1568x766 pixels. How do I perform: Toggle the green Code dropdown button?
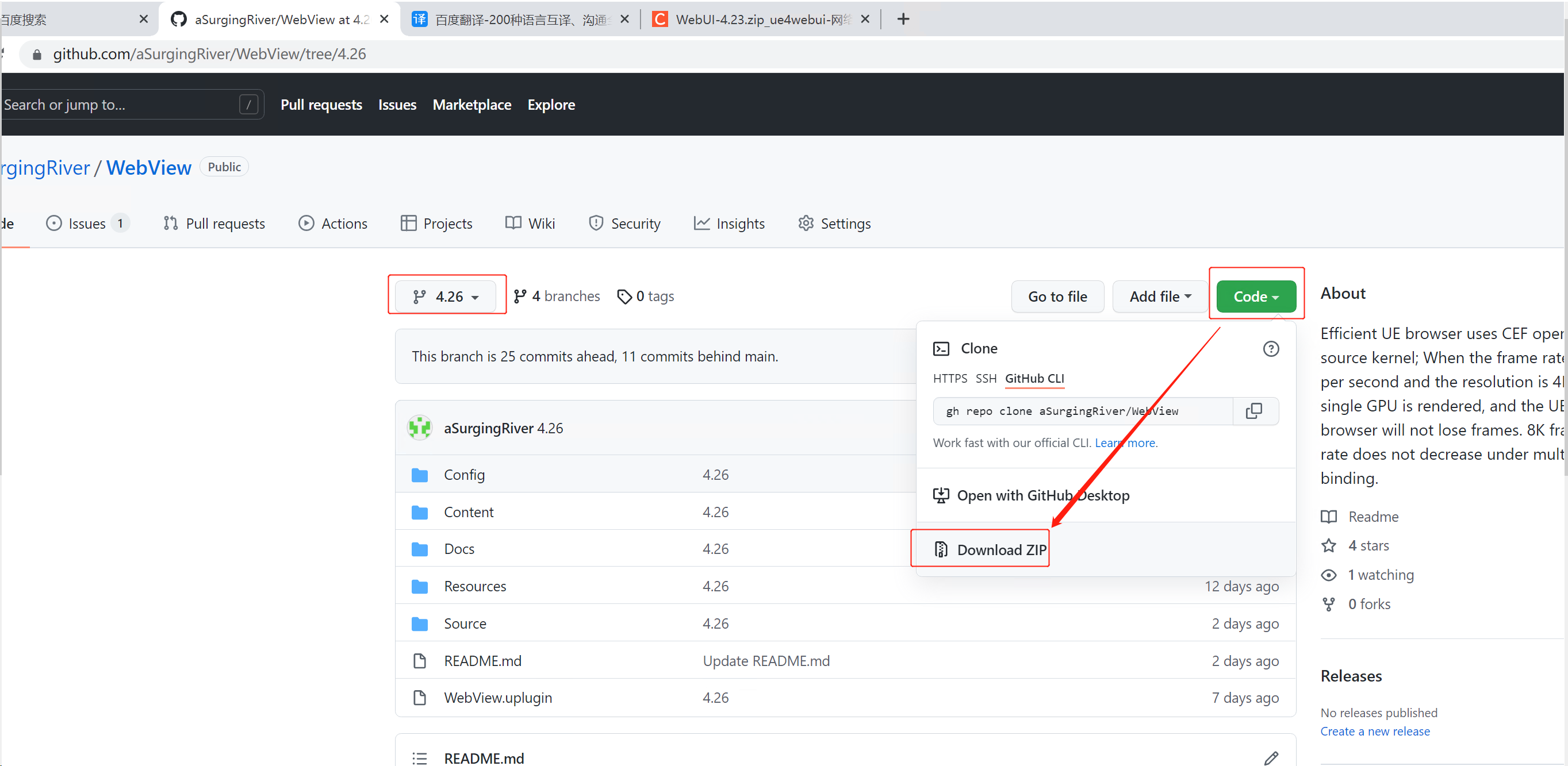tap(1256, 297)
